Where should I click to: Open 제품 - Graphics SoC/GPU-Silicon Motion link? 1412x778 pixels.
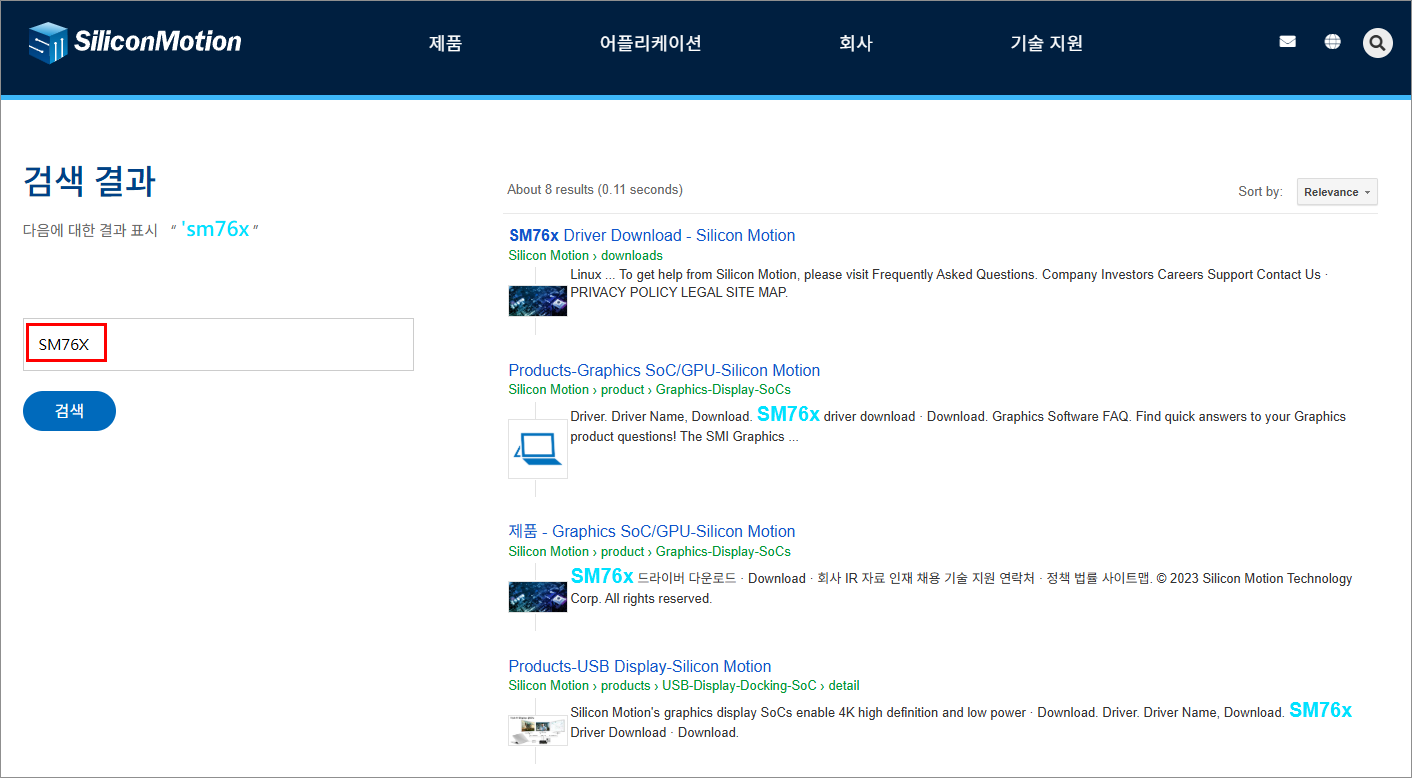pos(651,531)
